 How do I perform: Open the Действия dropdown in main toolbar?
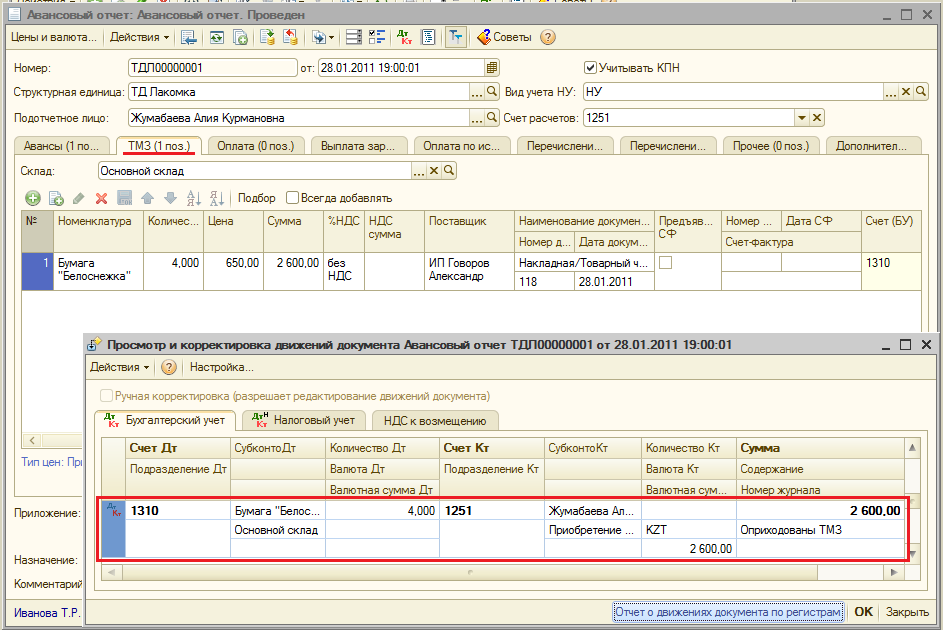point(139,38)
